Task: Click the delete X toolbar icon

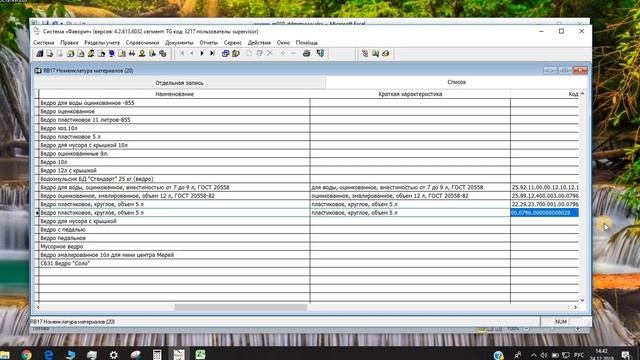Action: click(269, 53)
